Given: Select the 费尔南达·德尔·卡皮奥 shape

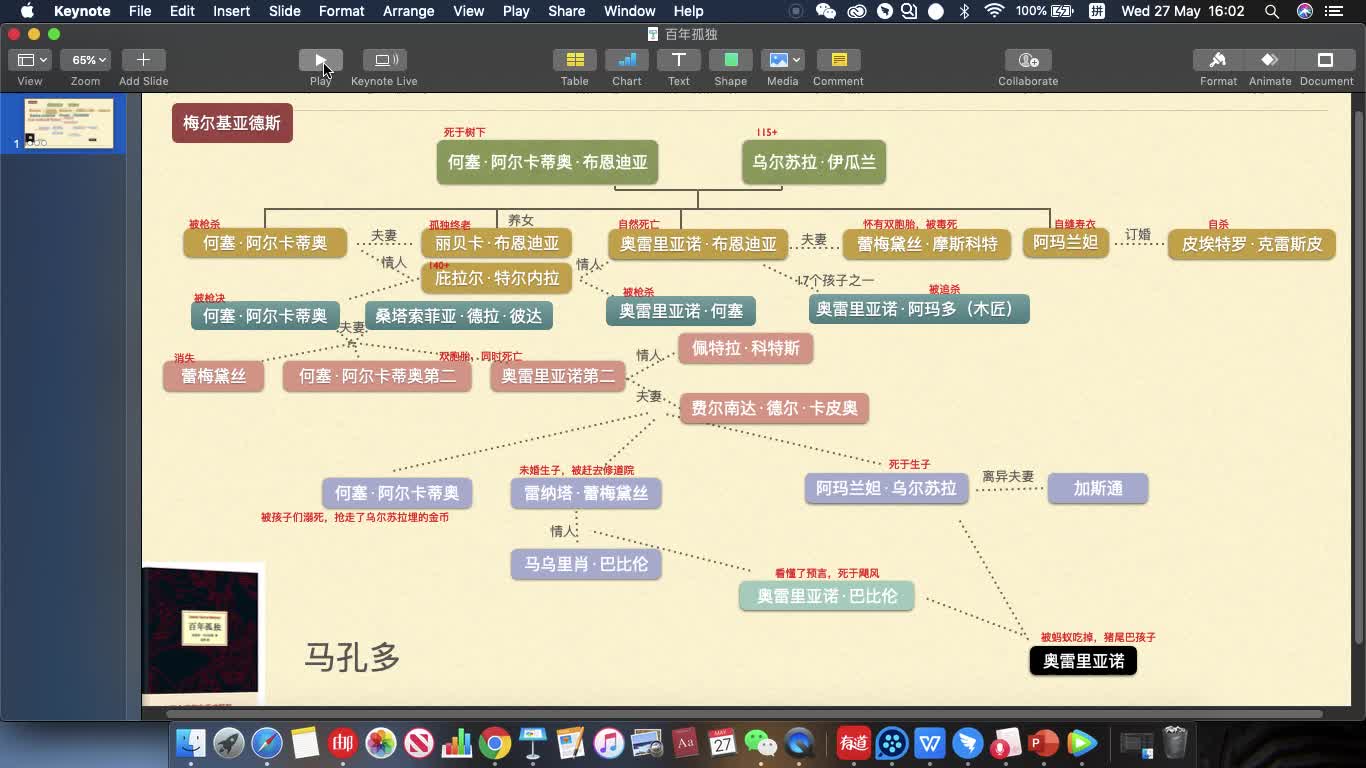Looking at the screenshot, I should (775, 408).
